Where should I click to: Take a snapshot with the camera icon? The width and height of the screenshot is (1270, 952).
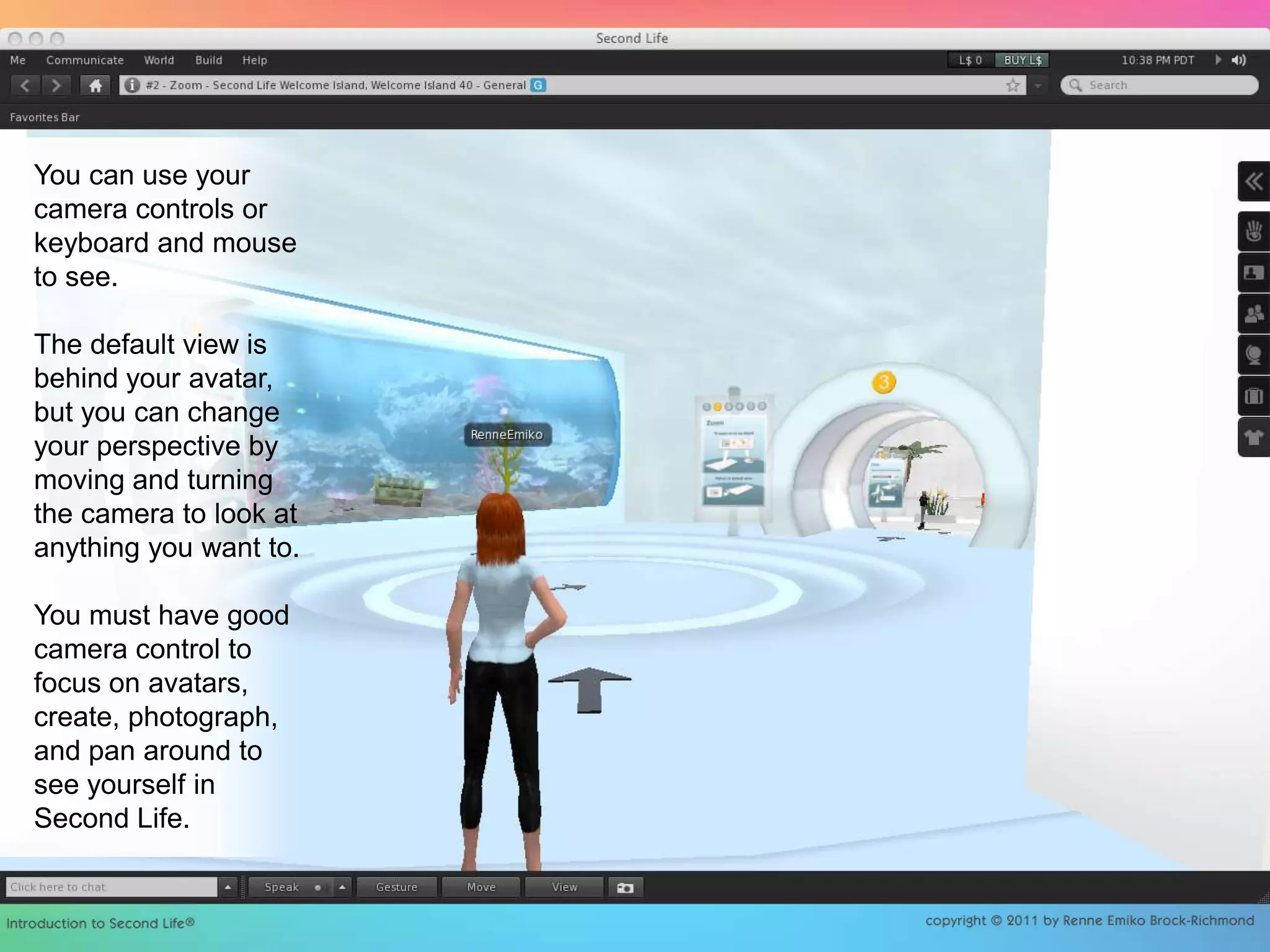pyautogui.click(x=625, y=888)
